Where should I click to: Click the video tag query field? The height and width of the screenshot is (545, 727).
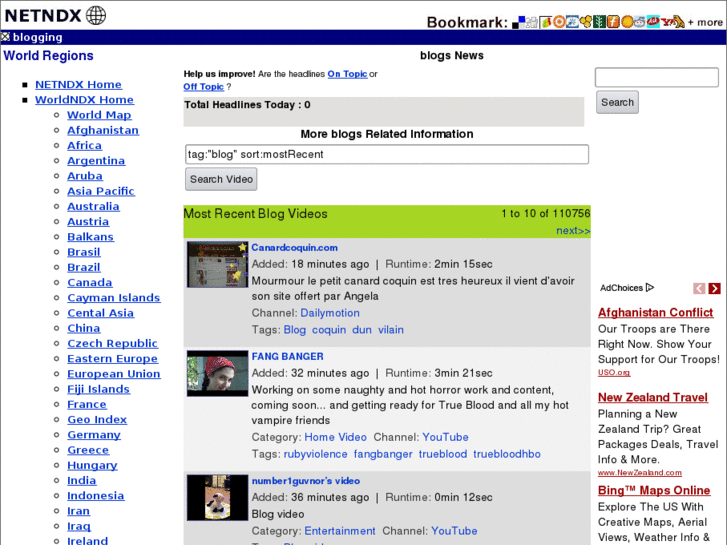tap(387, 154)
